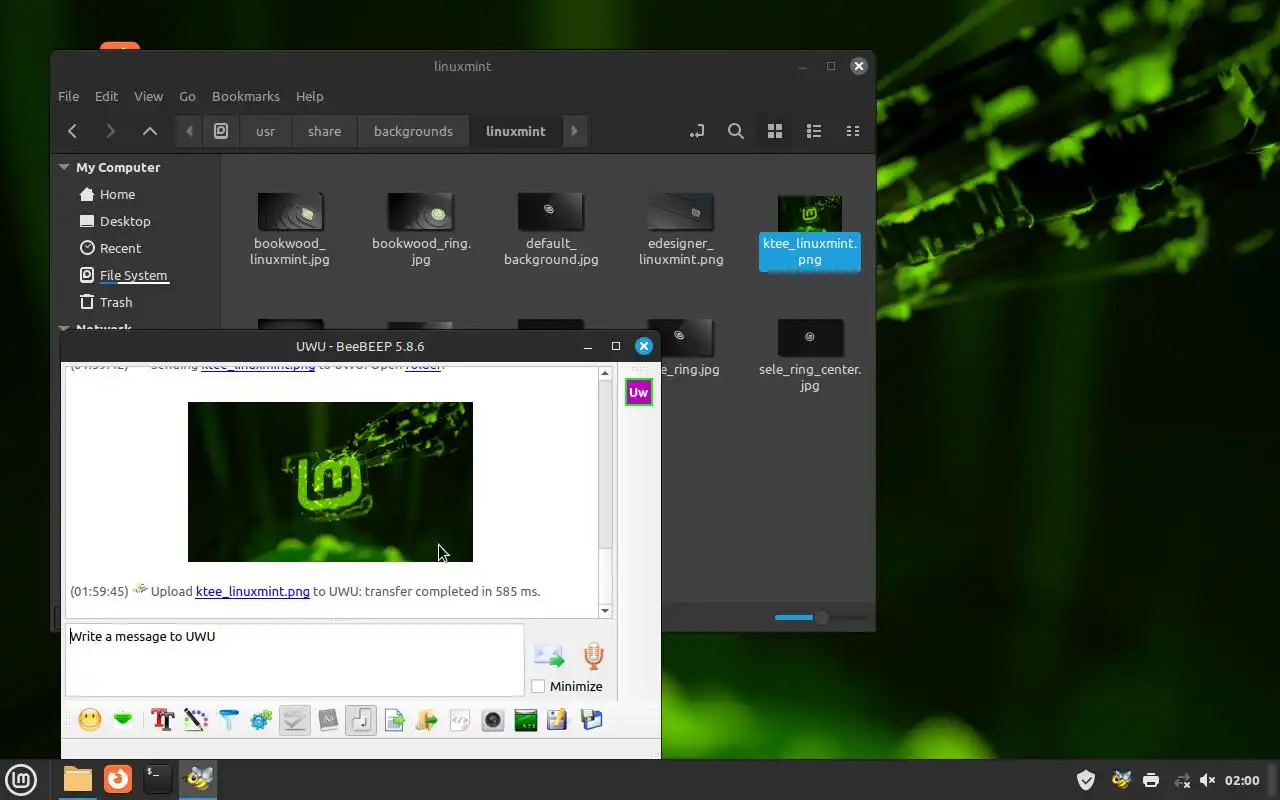Screen dimensions: 1280x800
Task: Select sele_ring_center.jpg file
Action: pyautogui.click(x=810, y=355)
